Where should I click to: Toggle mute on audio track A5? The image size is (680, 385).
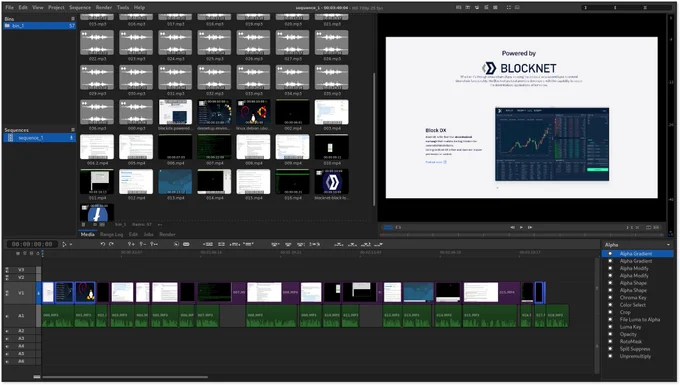tap(7, 354)
